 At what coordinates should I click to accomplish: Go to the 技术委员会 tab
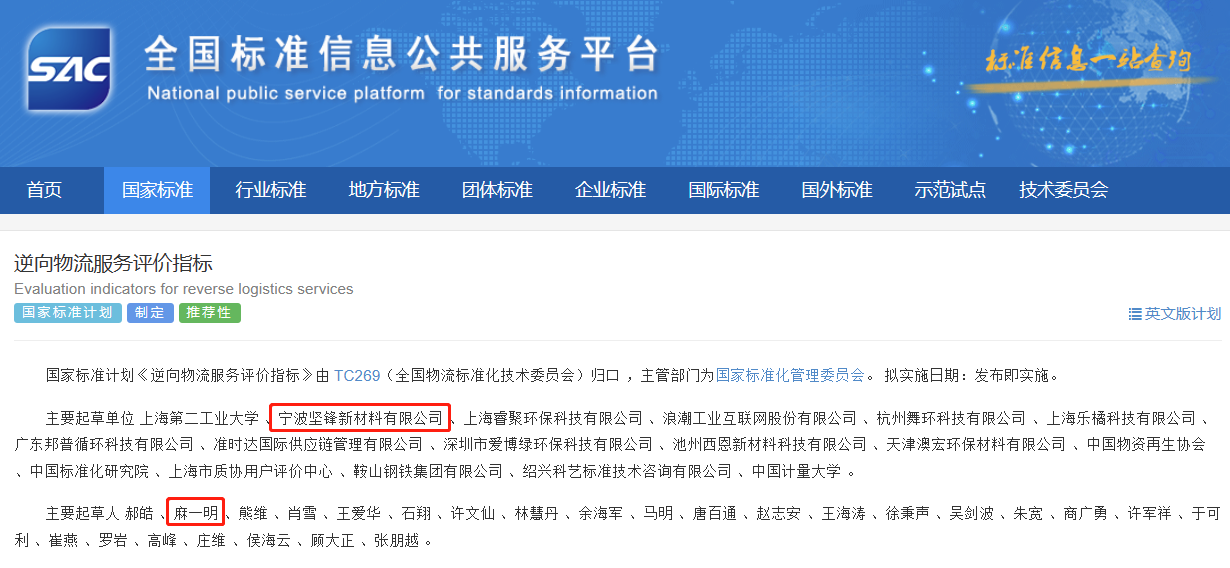1063,190
